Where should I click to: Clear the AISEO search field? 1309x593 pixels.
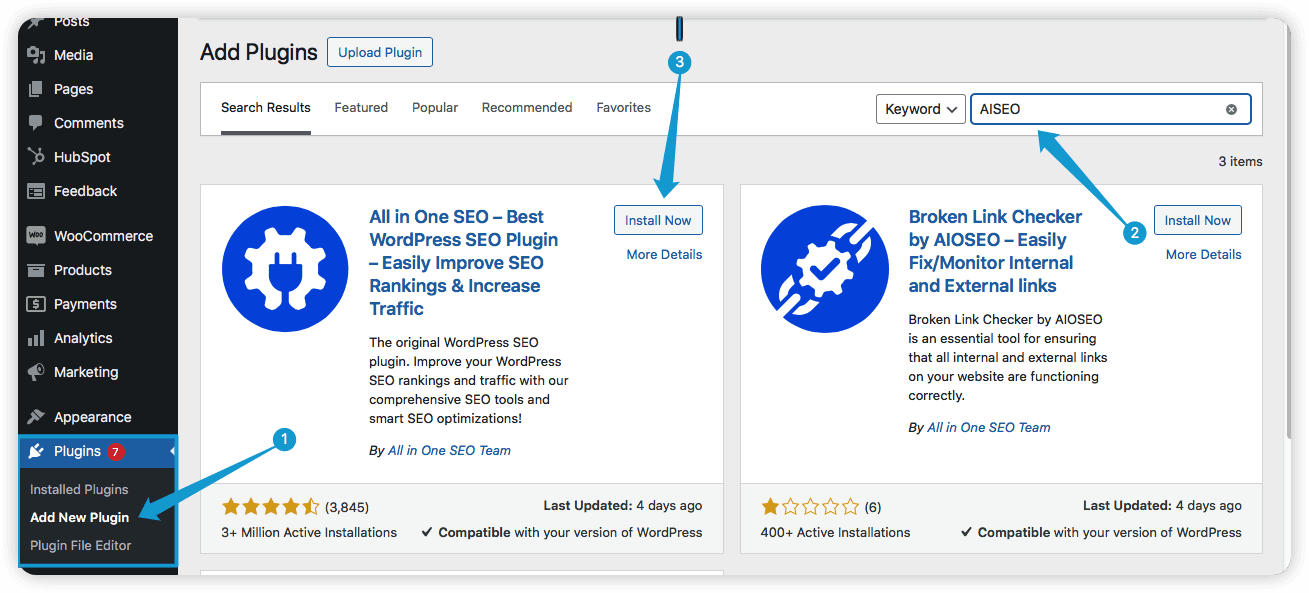pyautogui.click(x=1231, y=109)
